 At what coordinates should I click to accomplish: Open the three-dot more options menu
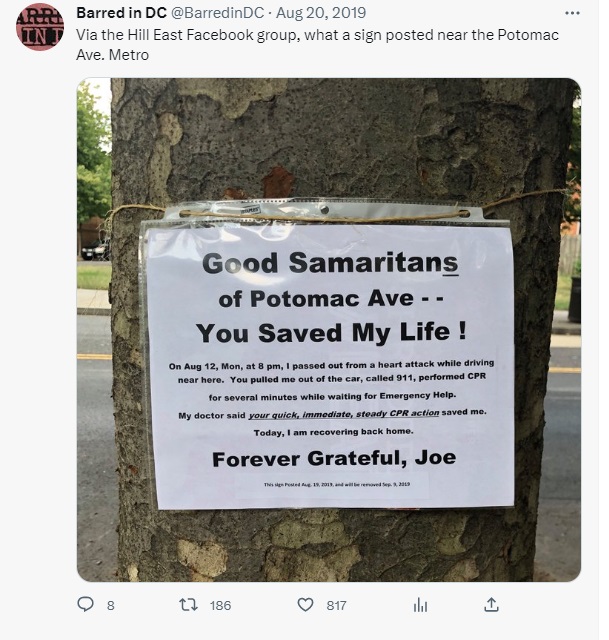pos(571,15)
